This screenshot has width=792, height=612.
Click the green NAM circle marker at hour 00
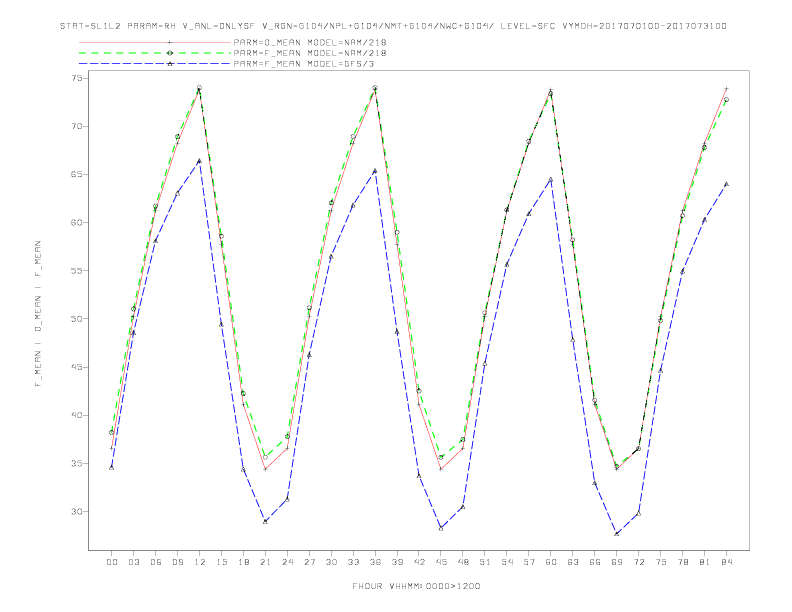pyautogui.click(x=112, y=432)
